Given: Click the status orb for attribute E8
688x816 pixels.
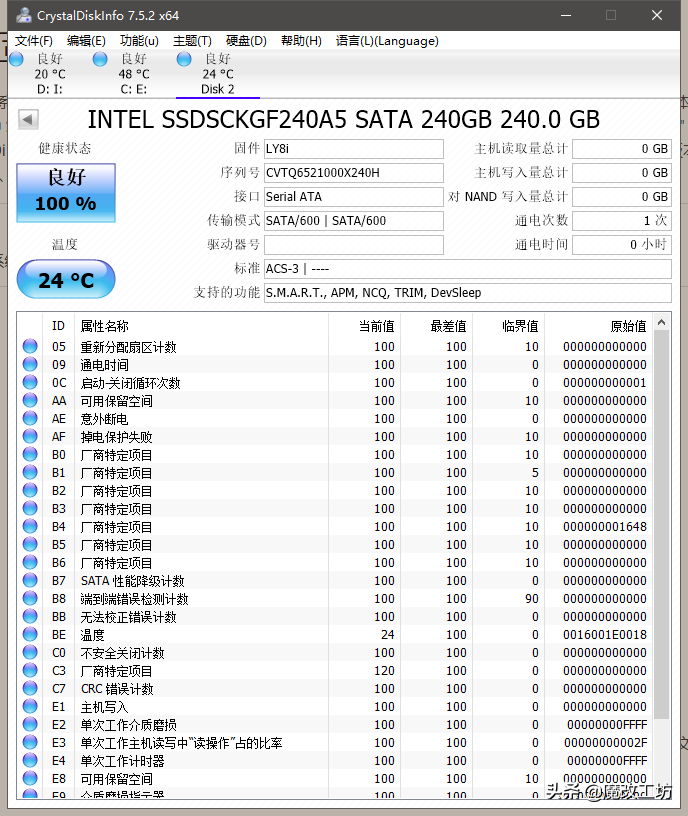Looking at the screenshot, I should coord(30,778).
